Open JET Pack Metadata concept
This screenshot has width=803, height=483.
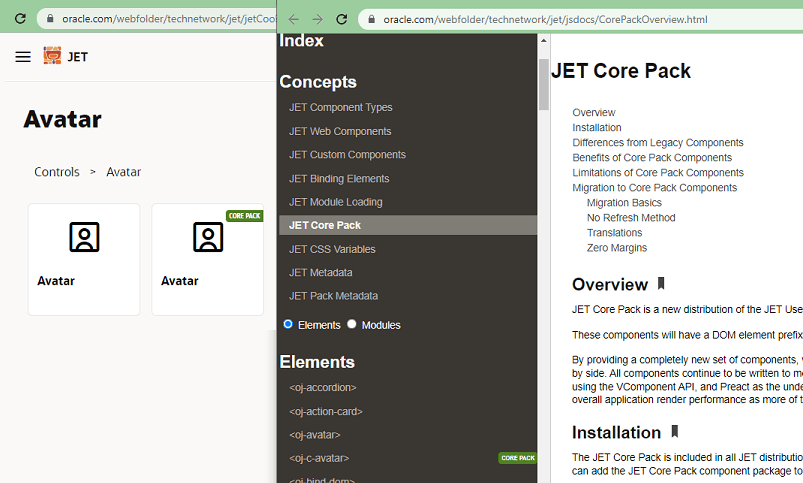tap(333, 296)
